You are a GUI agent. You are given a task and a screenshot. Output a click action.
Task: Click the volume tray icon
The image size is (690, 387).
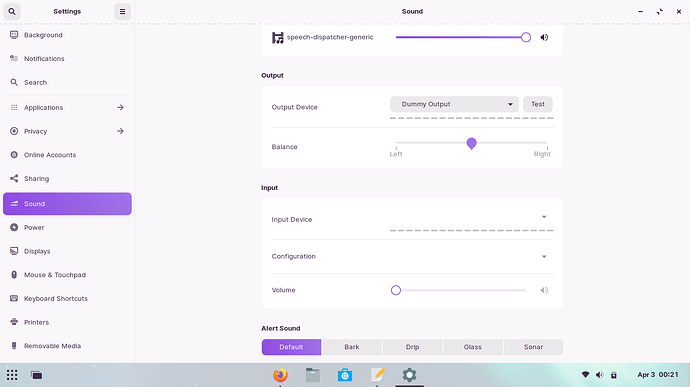(x=599, y=375)
